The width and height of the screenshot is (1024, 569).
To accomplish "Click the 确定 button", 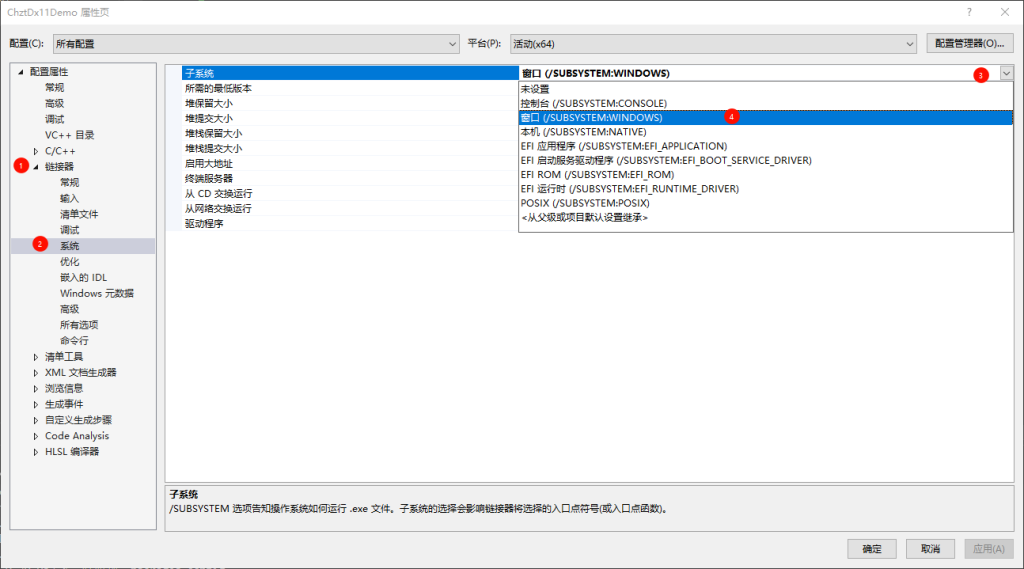I will (x=872, y=549).
